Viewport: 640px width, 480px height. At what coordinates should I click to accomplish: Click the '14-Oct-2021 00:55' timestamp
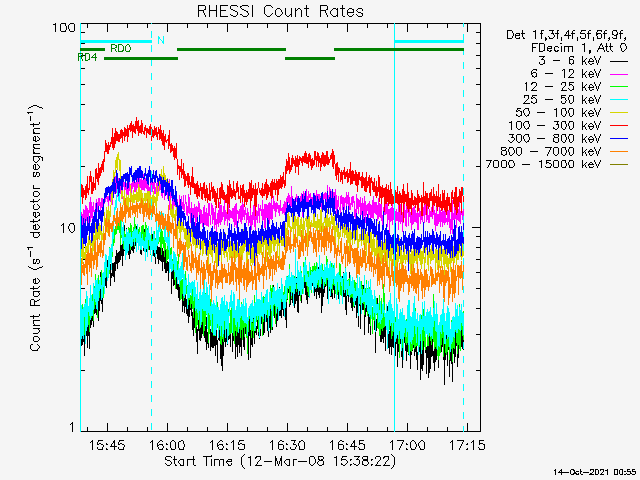[595, 472]
